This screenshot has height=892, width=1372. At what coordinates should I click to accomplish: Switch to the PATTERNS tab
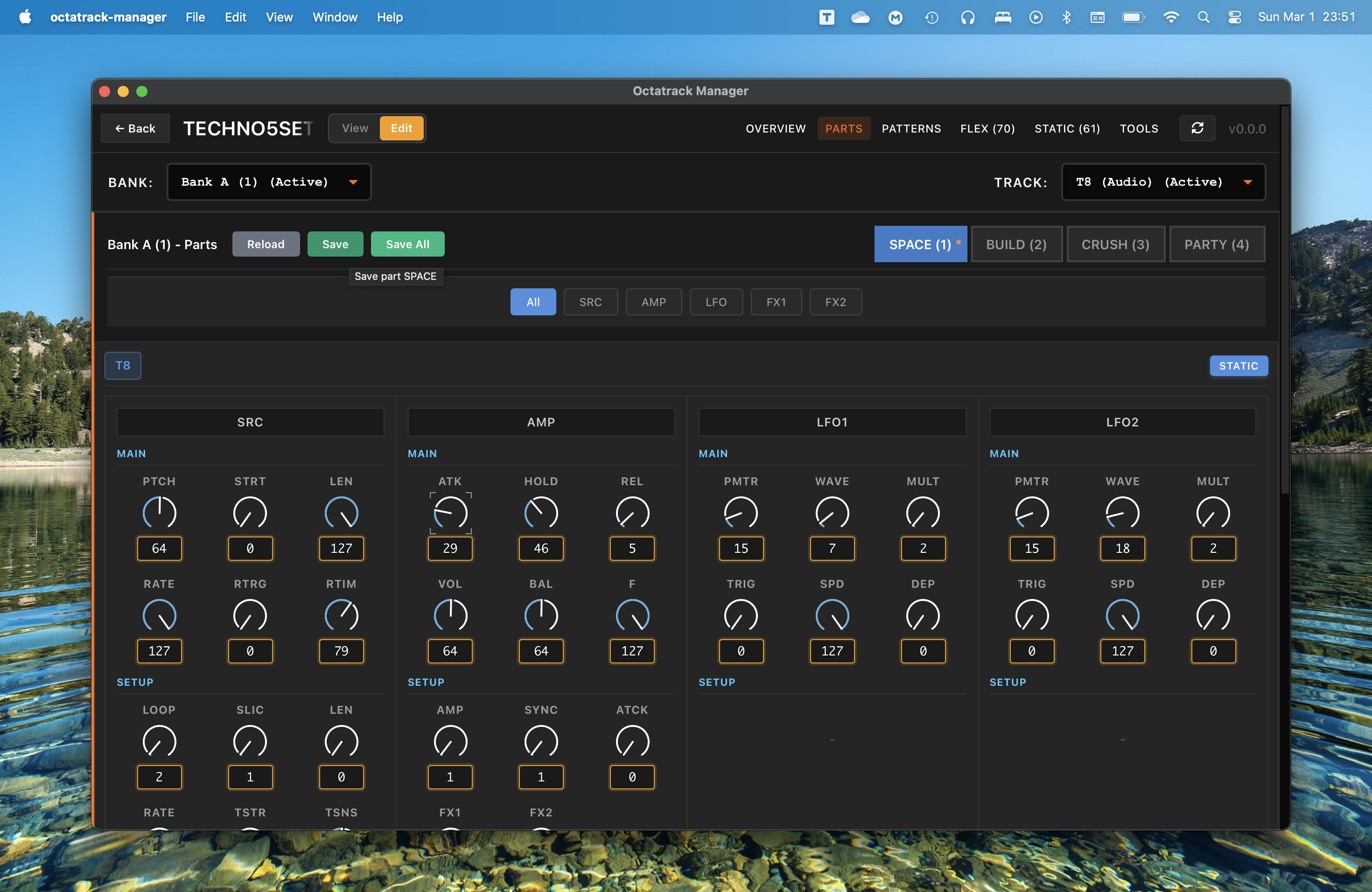pos(911,128)
